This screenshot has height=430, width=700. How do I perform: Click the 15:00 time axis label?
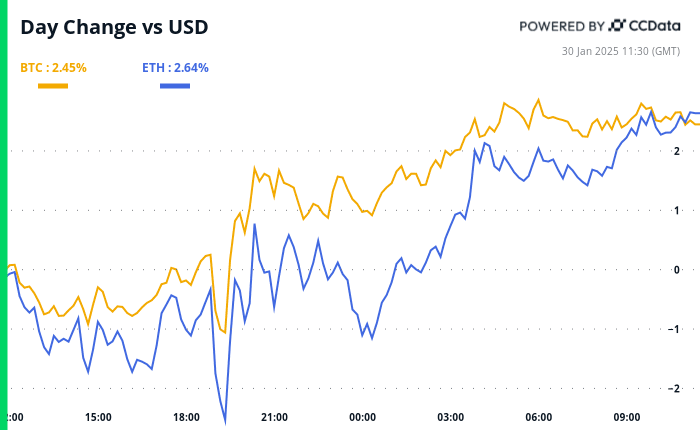point(97,417)
